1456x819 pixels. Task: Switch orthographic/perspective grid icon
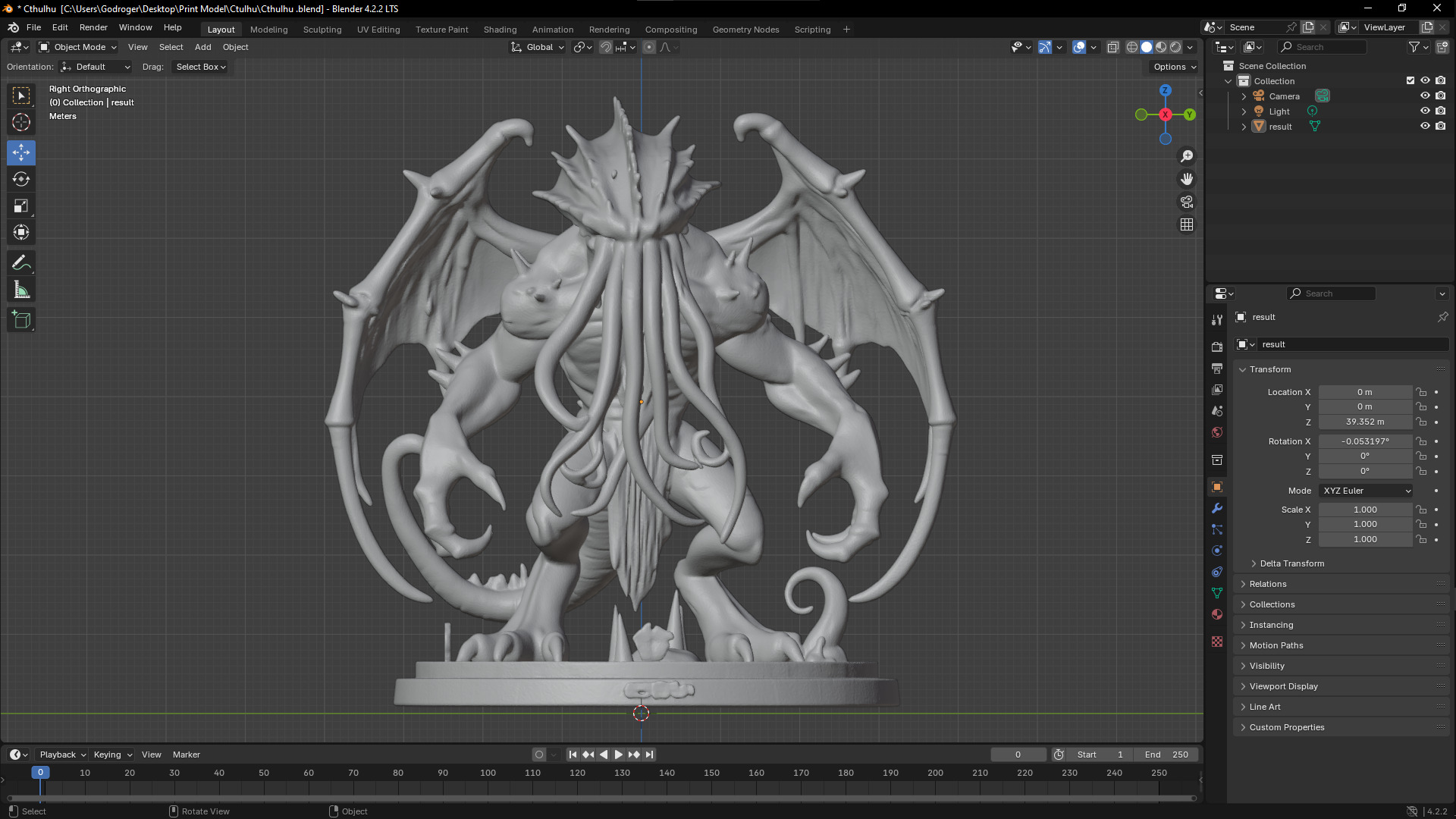click(1187, 224)
